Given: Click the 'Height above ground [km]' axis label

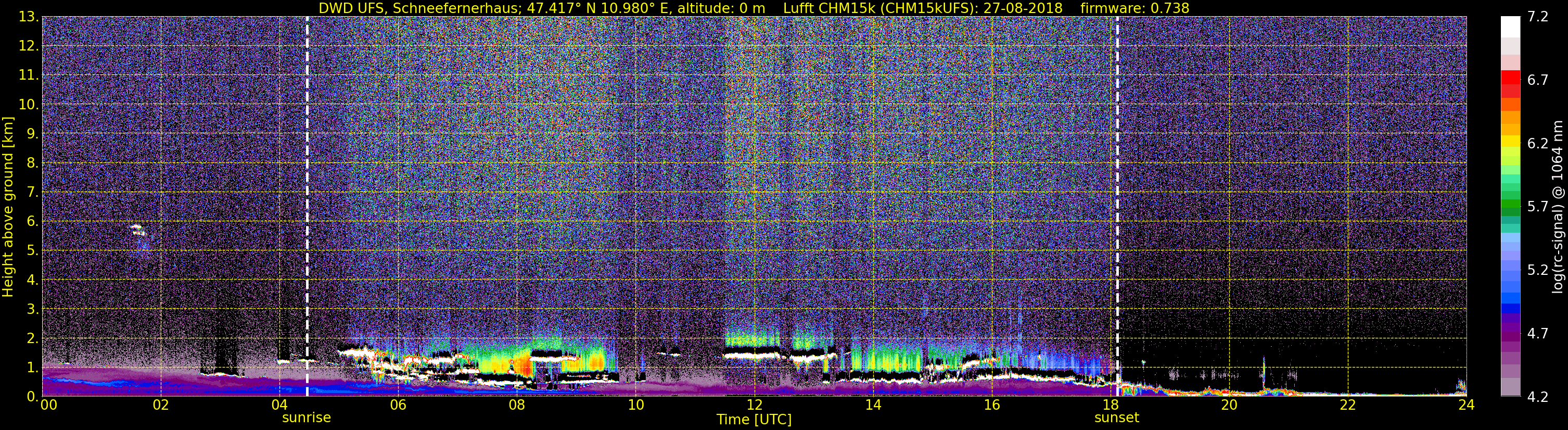Looking at the screenshot, I should point(8,207).
